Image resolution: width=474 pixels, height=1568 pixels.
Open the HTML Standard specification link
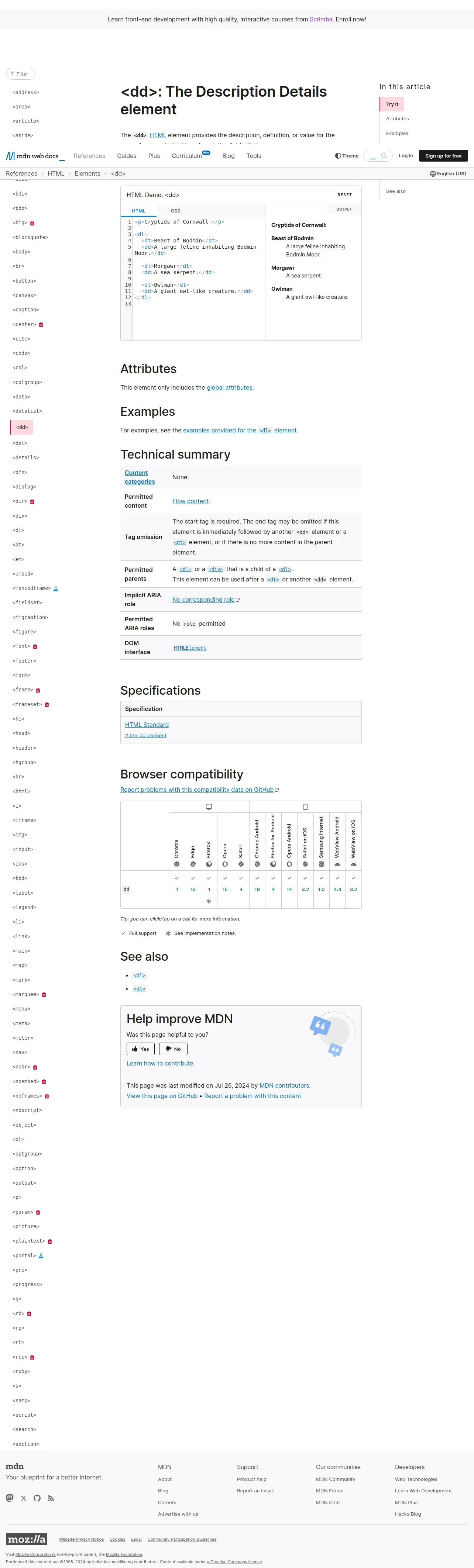[x=147, y=724]
